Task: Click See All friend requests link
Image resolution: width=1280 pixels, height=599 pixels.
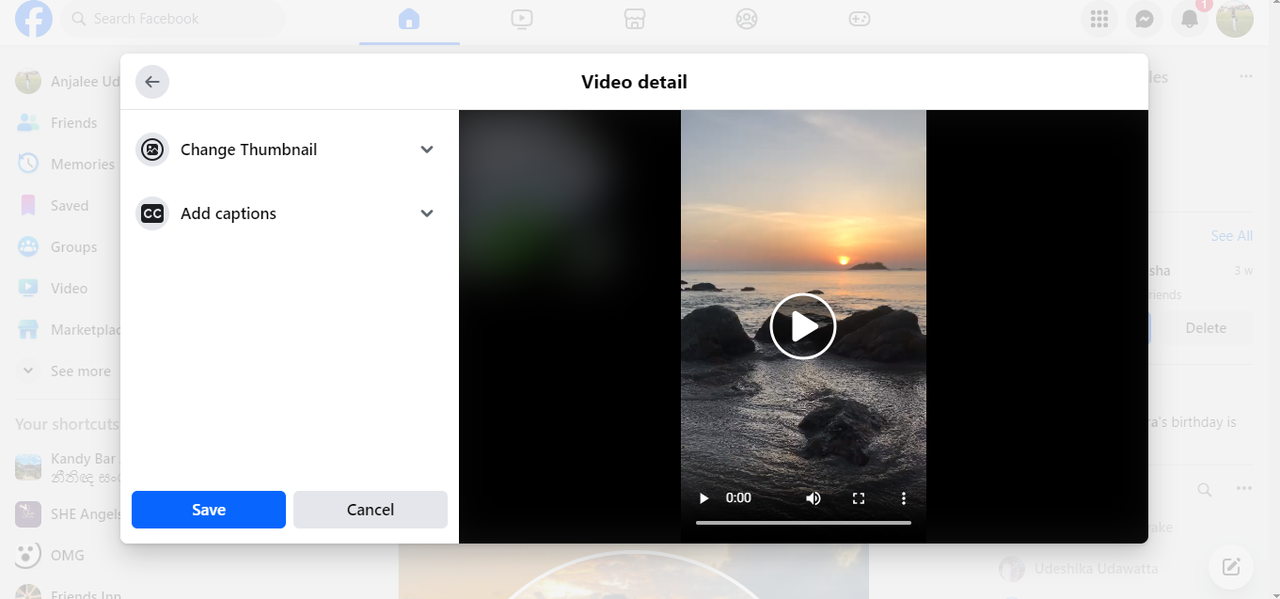Action: (x=1231, y=236)
